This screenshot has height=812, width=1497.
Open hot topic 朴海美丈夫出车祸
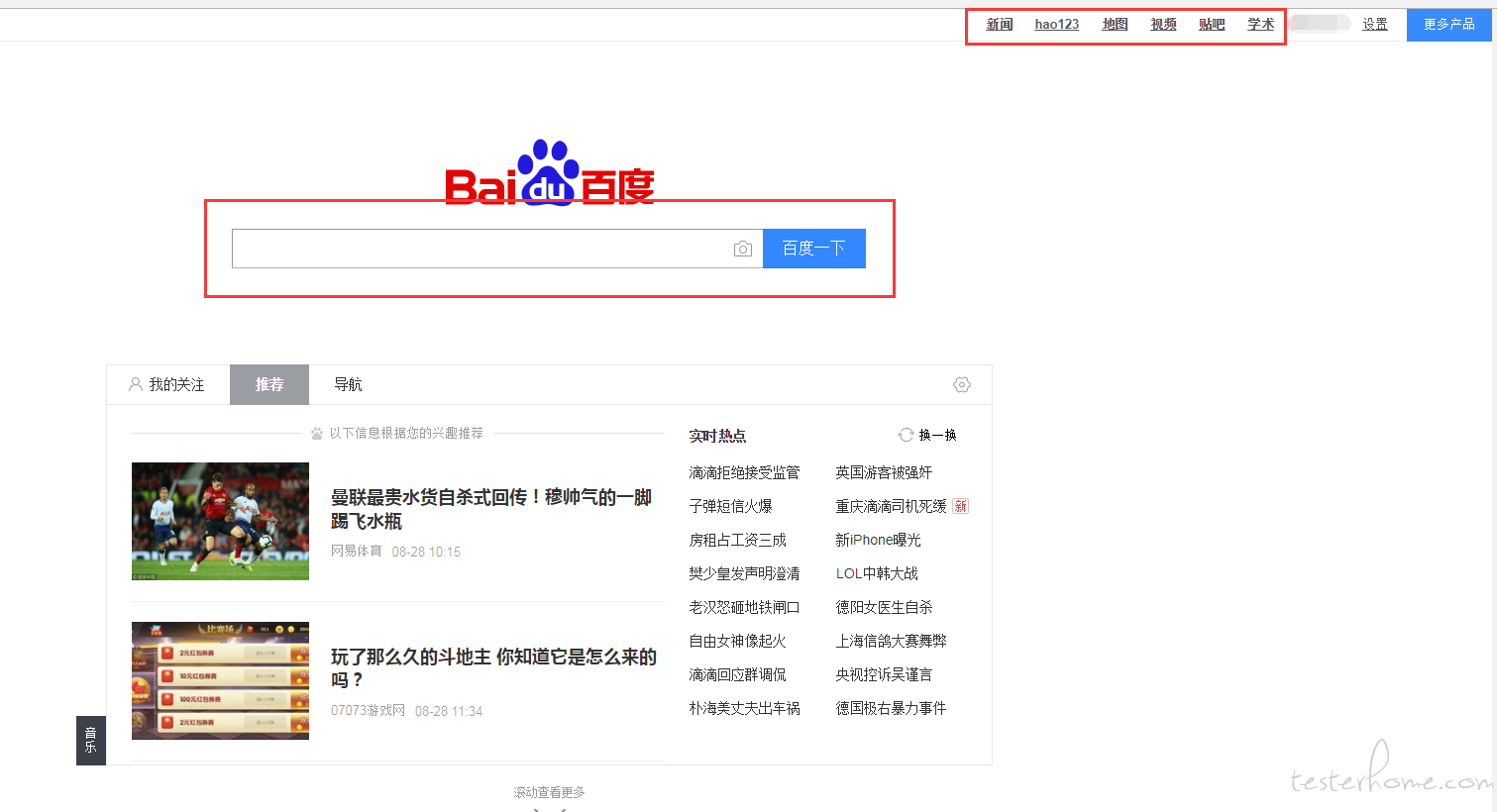pyautogui.click(x=744, y=709)
